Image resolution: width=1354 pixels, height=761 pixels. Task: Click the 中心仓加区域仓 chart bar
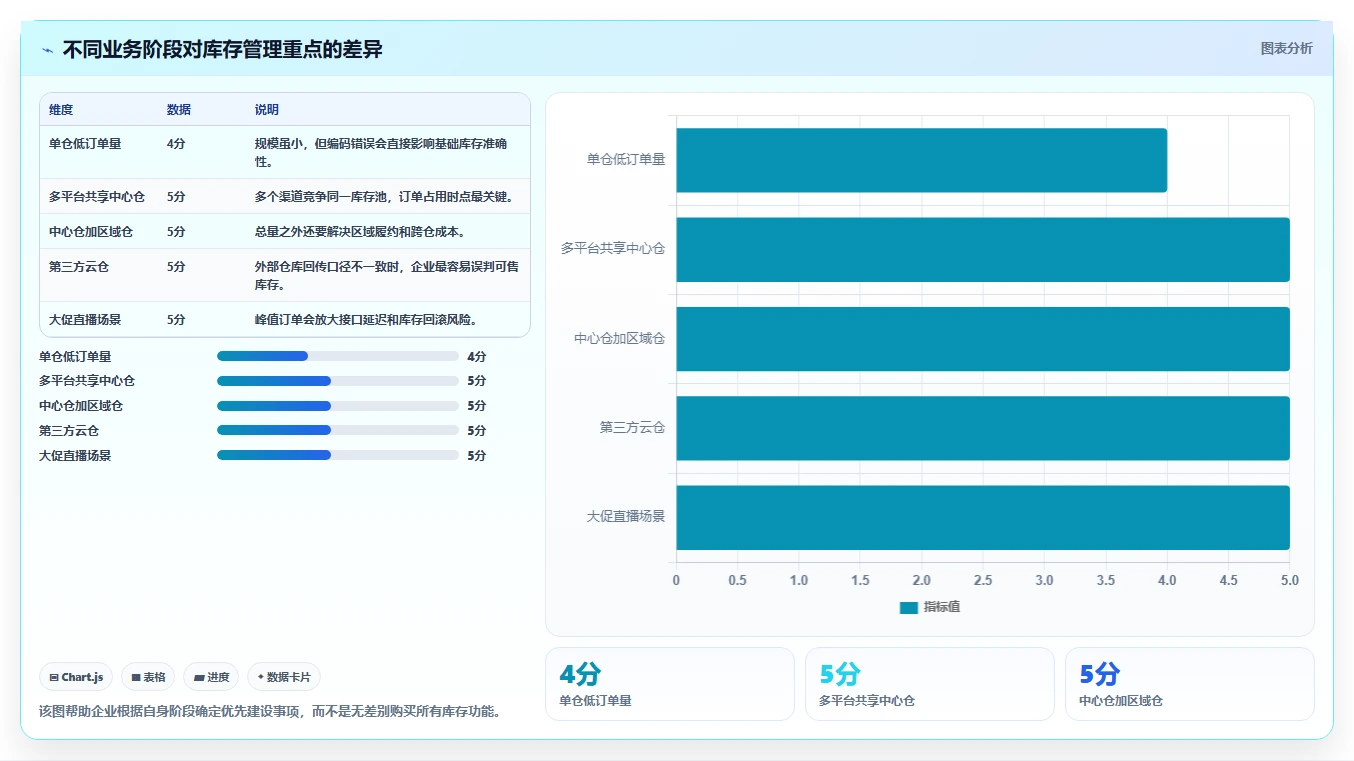[x=983, y=339]
